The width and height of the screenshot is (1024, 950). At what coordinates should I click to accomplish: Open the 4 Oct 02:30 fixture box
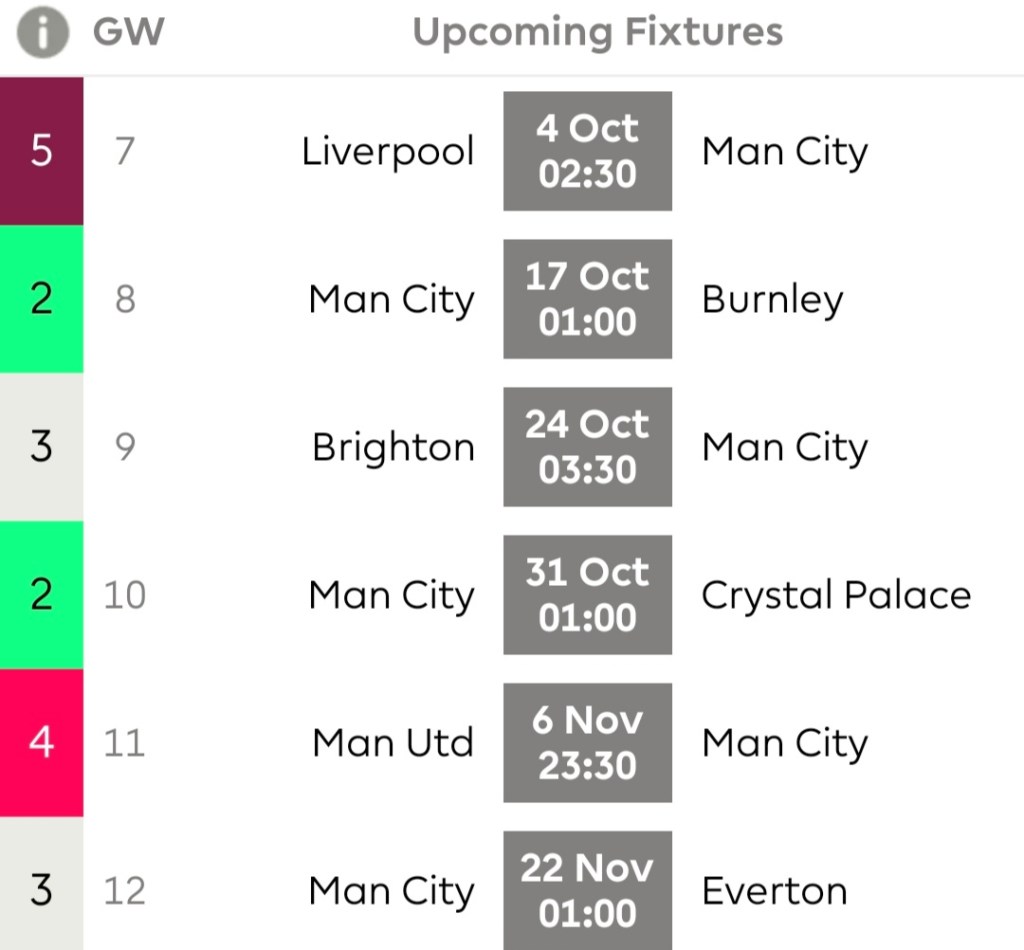[x=587, y=151]
